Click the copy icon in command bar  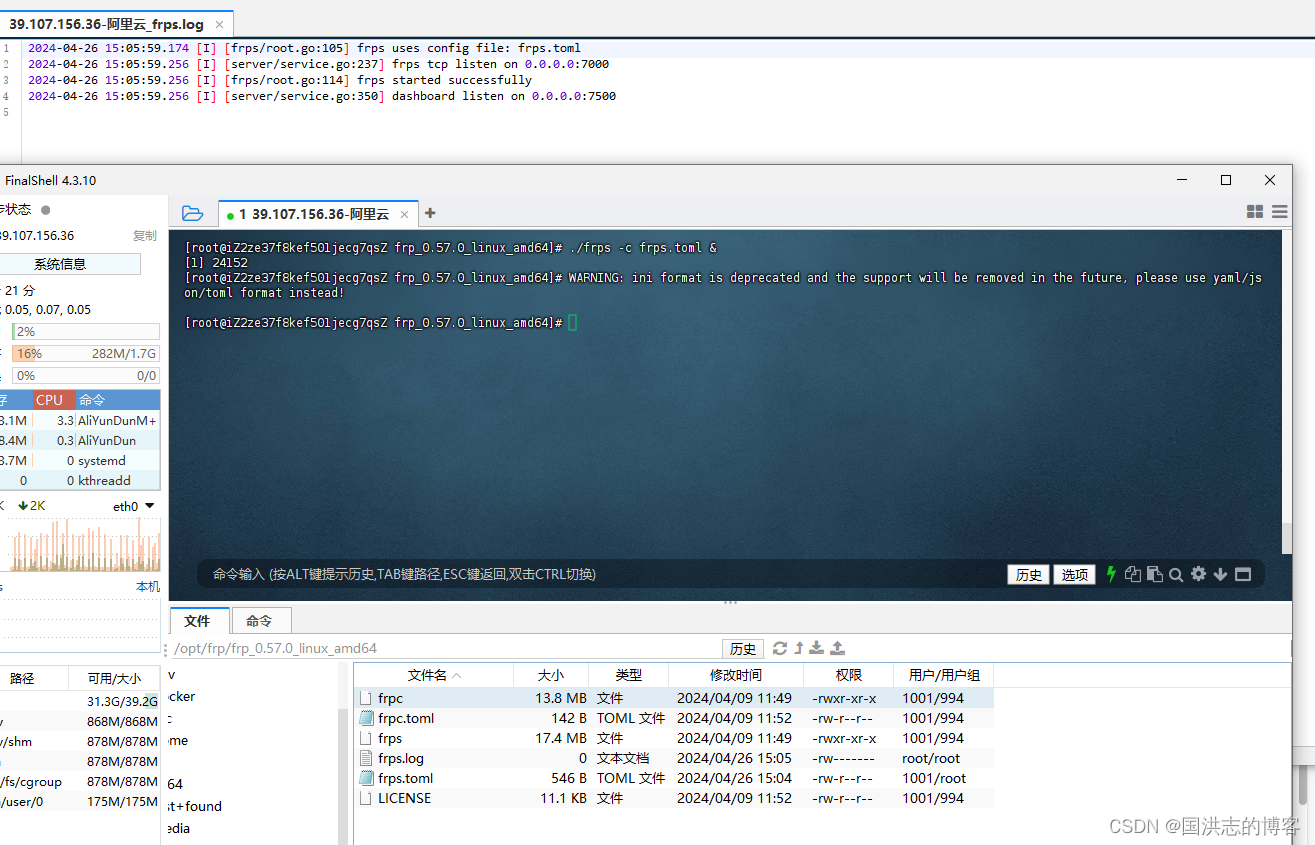pyautogui.click(x=1133, y=574)
